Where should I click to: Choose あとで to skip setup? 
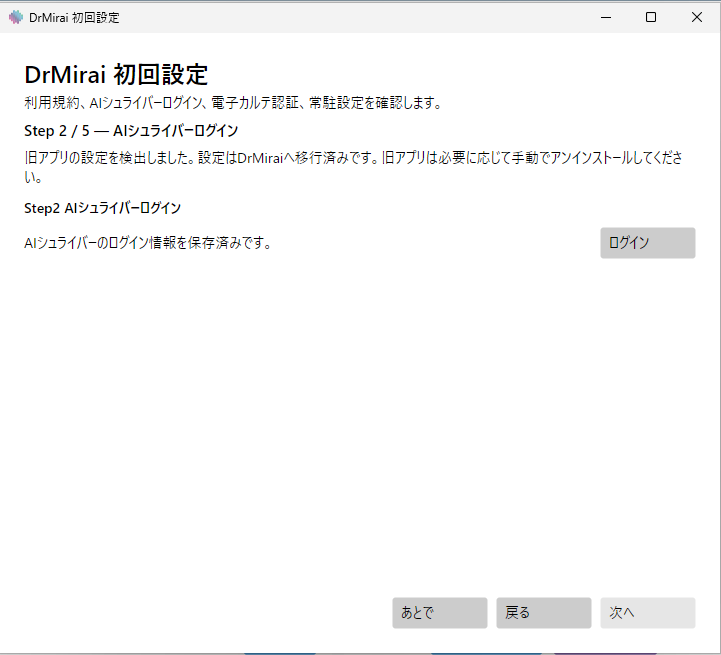(x=440, y=613)
